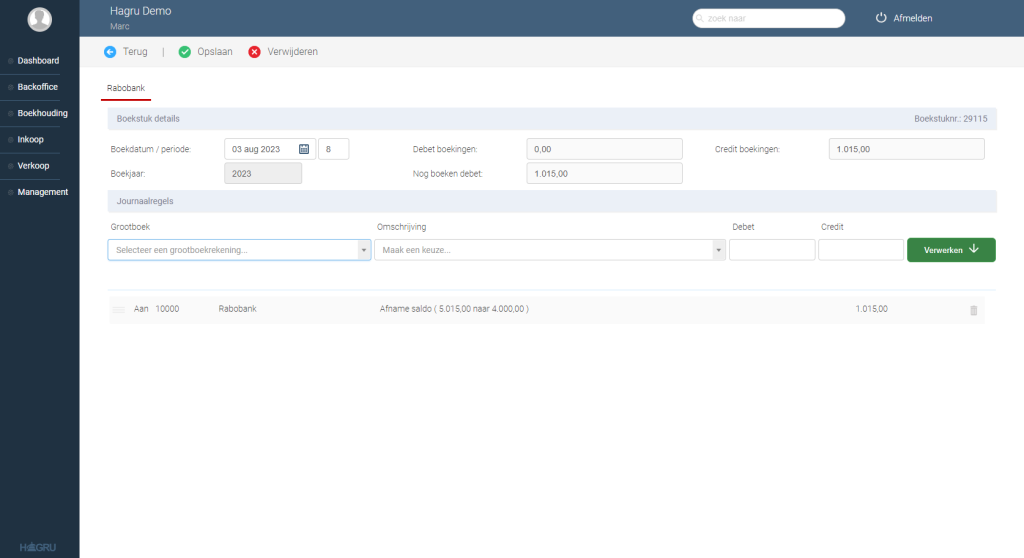Open the Boekhouding sidebar menu
Viewport: 1024px width, 558px height.
(x=42, y=113)
